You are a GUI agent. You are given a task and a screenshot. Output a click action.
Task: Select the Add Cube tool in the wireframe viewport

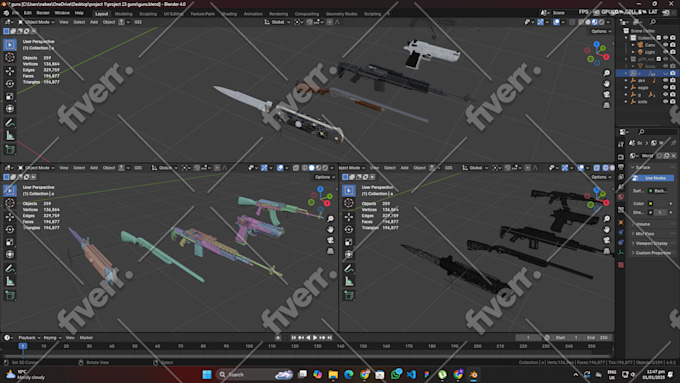[349, 295]
